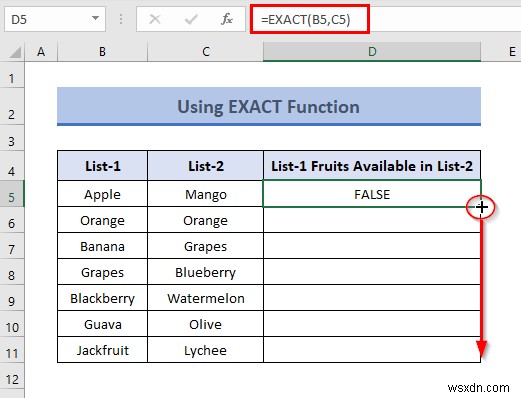Select the cell containing 'Guava'

102,324
